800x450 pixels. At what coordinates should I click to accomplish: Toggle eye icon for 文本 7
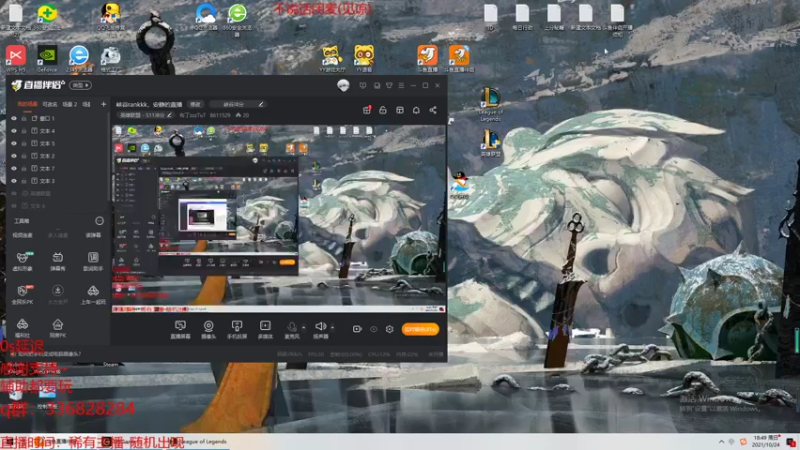pyautogui.click(x=14, y=168)
